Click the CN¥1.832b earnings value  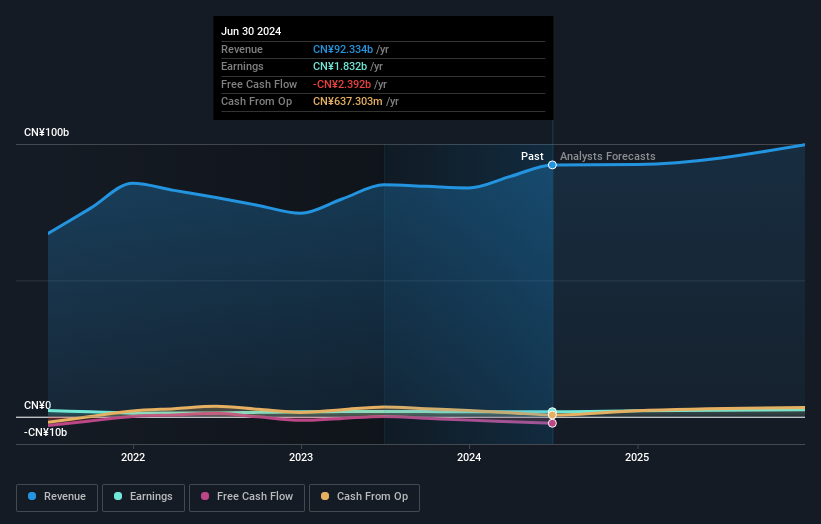click(x=340, y=66)
